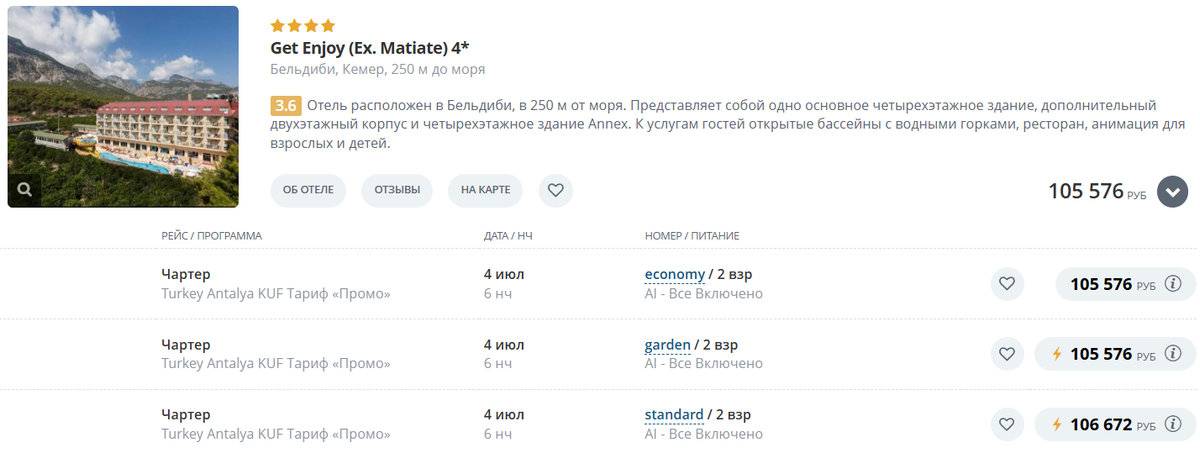Show hotel НА КАРТЕ
This screenshot has height=453, width=1200.
[485, 190]
